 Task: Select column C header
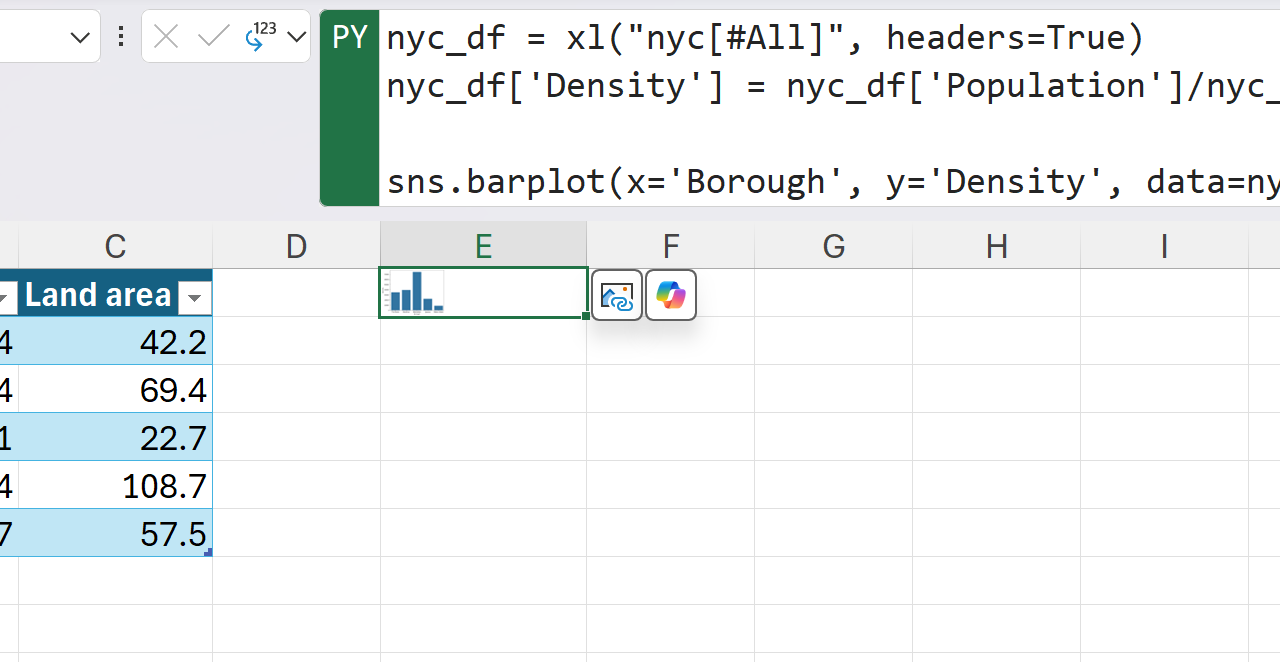click(115, 246)
